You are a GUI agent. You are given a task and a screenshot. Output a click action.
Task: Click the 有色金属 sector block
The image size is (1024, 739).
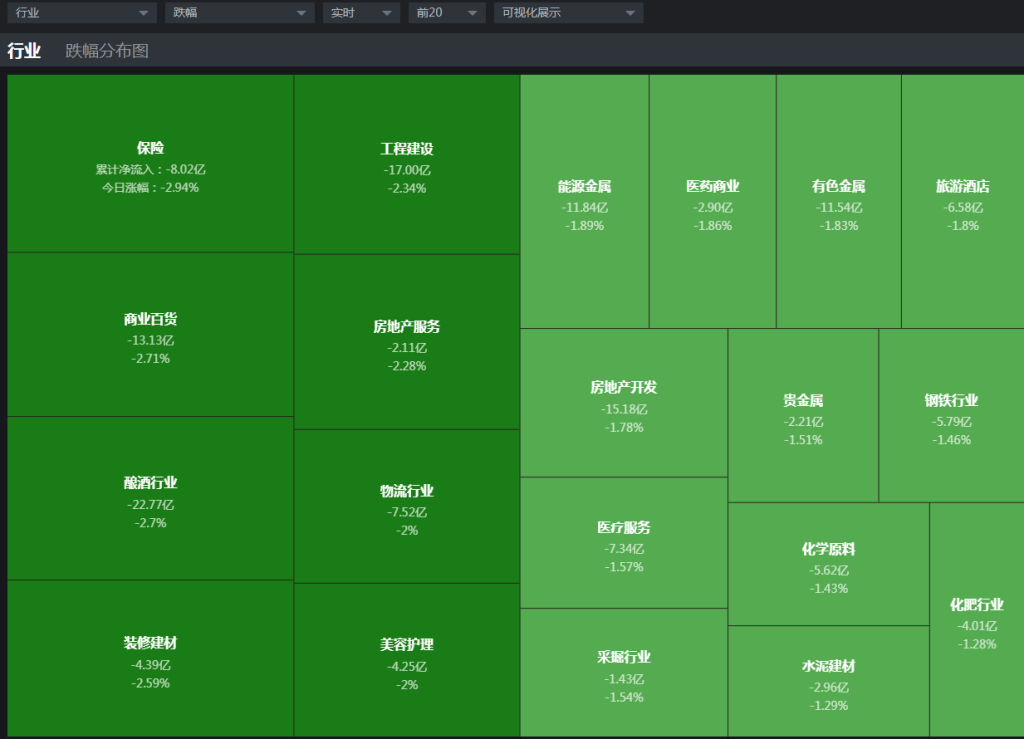838,202
